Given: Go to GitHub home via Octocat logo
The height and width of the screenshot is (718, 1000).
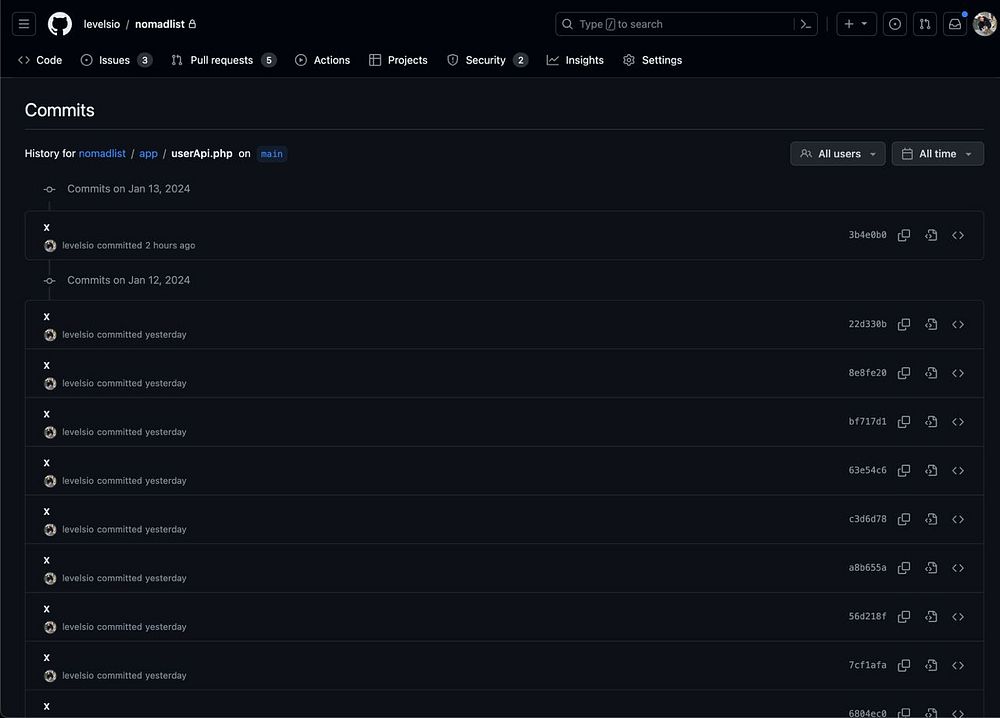Looking at the screenshot, I should [60, 24].
